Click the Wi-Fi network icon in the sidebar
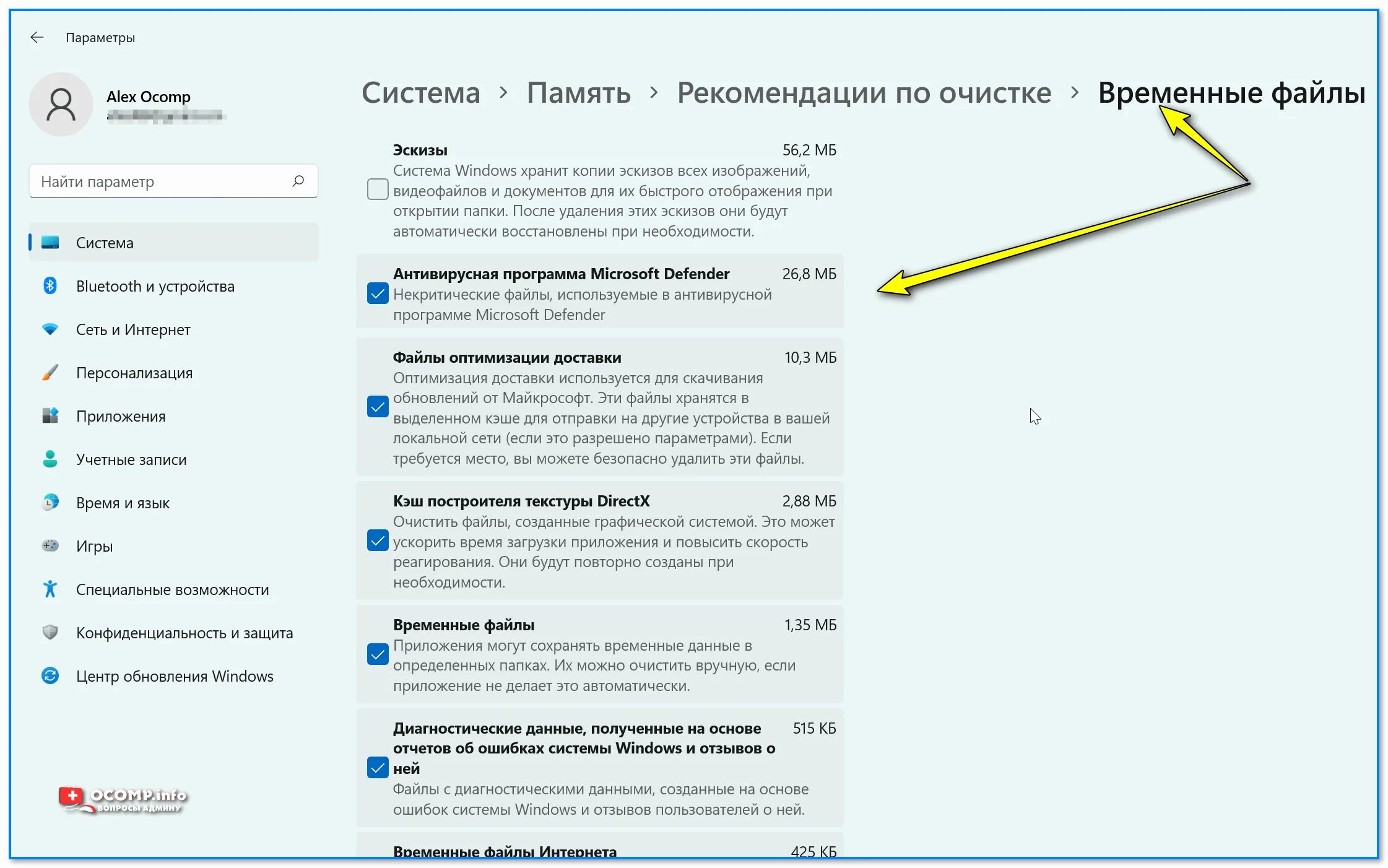This screenshot has width=1388, height=868. pos(50,329)
